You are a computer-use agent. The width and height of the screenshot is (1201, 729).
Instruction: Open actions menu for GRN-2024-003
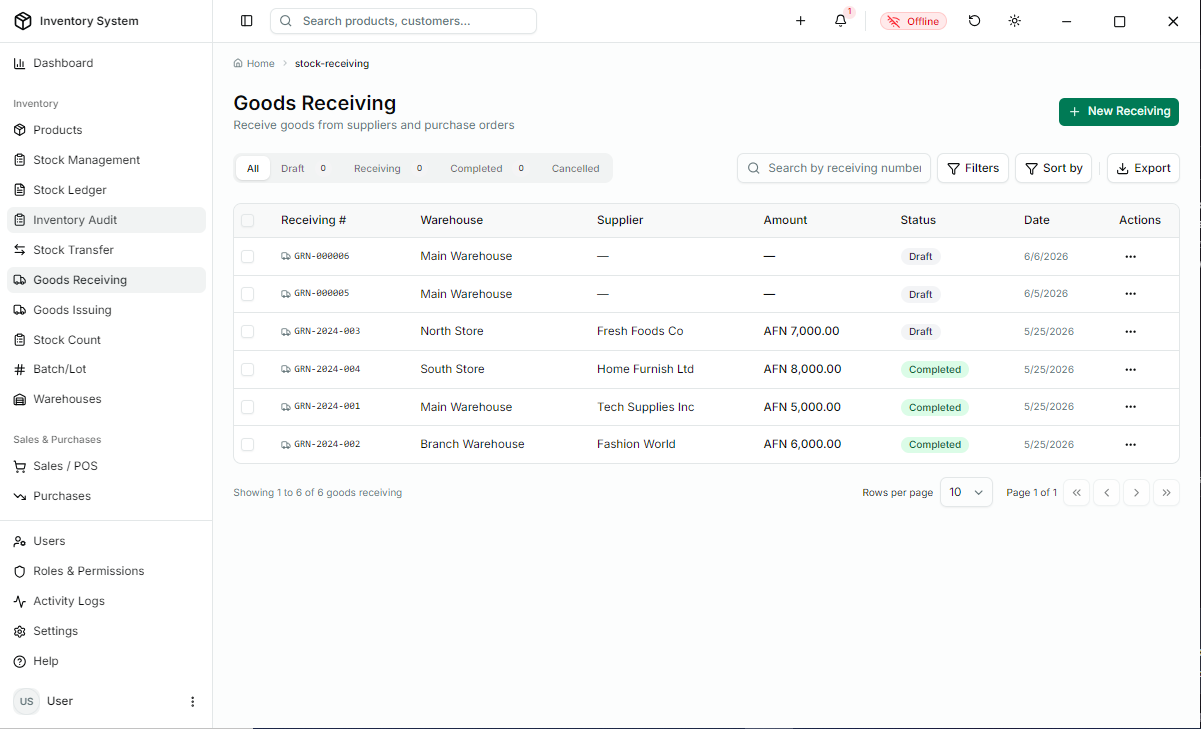coord(1131,331)
